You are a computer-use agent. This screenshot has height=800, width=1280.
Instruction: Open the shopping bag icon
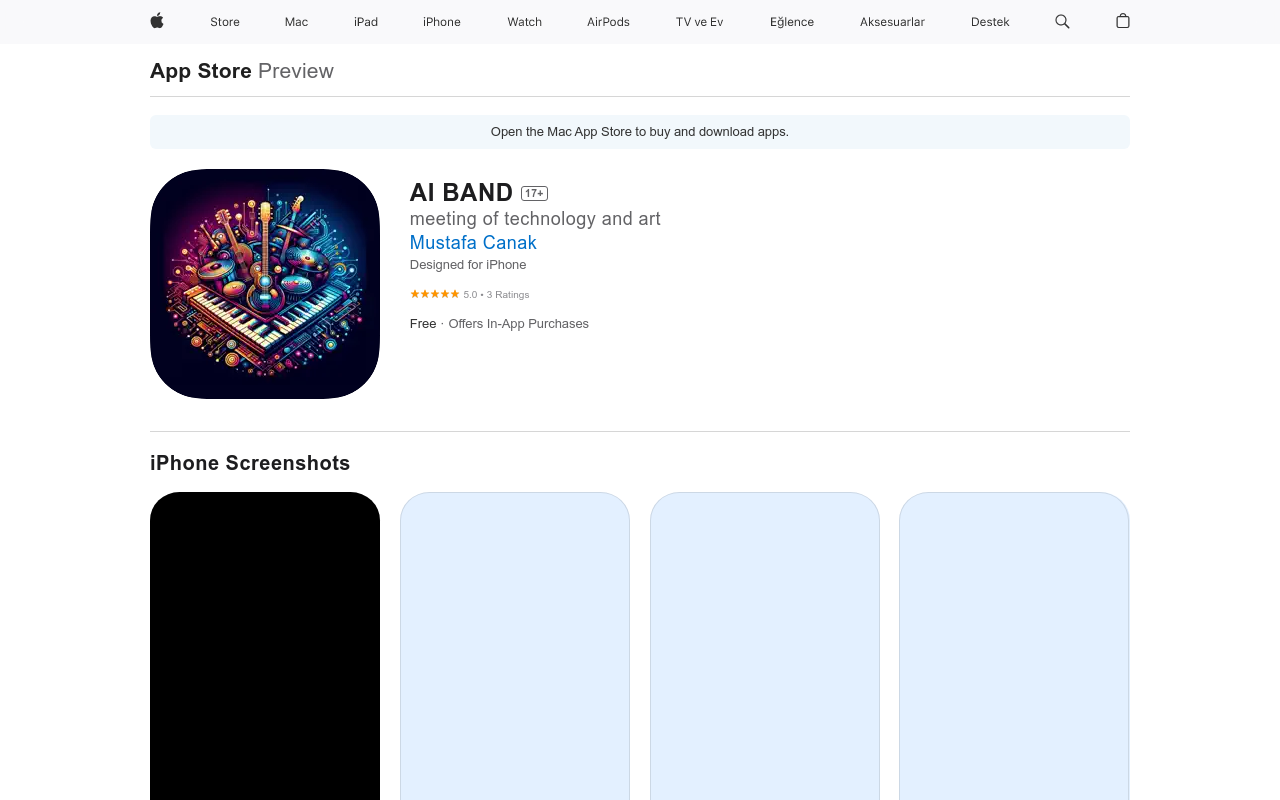point(1123,21)
